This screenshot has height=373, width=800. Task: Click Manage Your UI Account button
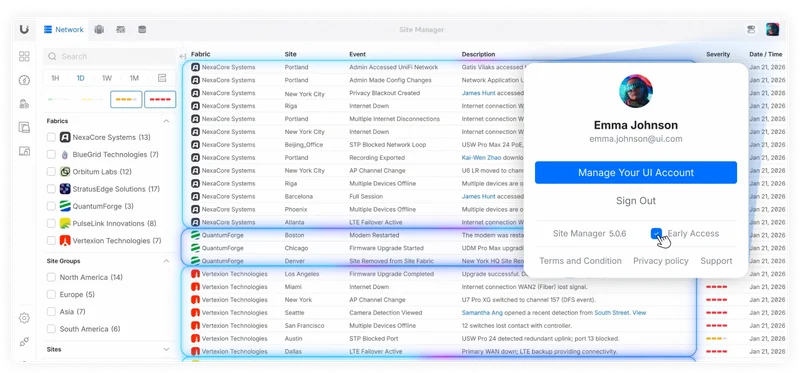(x=636, y=172)
